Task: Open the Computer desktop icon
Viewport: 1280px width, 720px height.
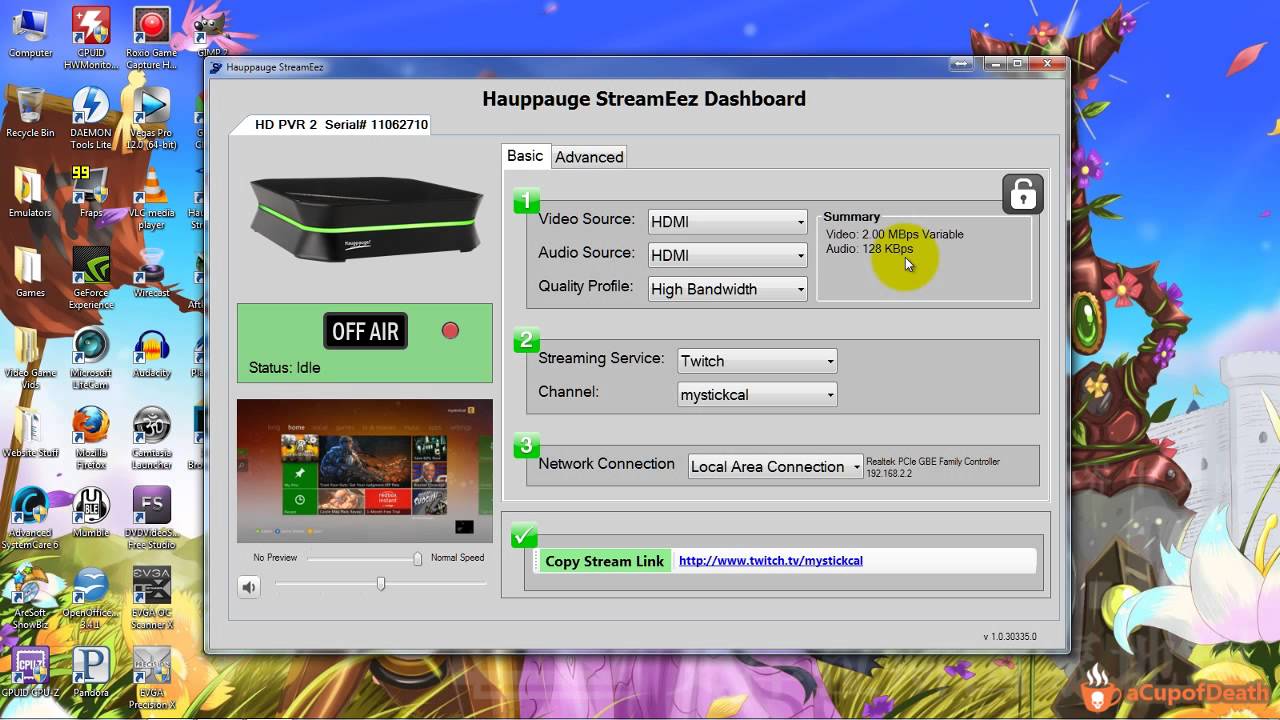Action: click(x=30, y=33)
